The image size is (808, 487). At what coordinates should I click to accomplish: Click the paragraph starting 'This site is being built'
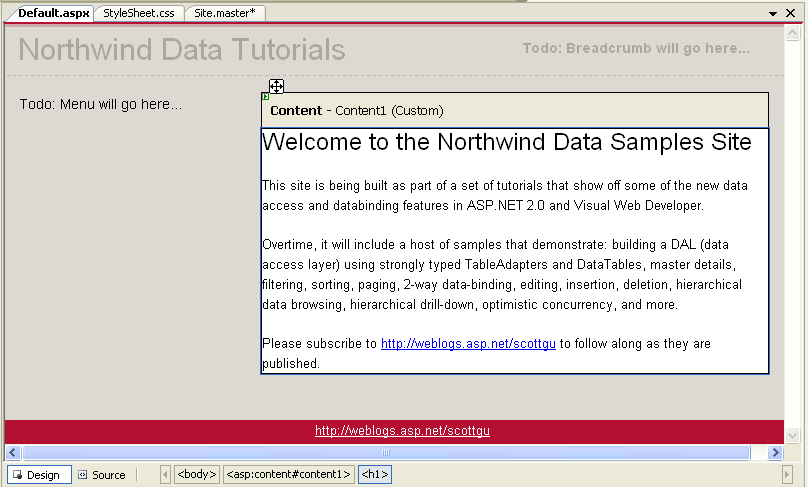coord(505,195)
